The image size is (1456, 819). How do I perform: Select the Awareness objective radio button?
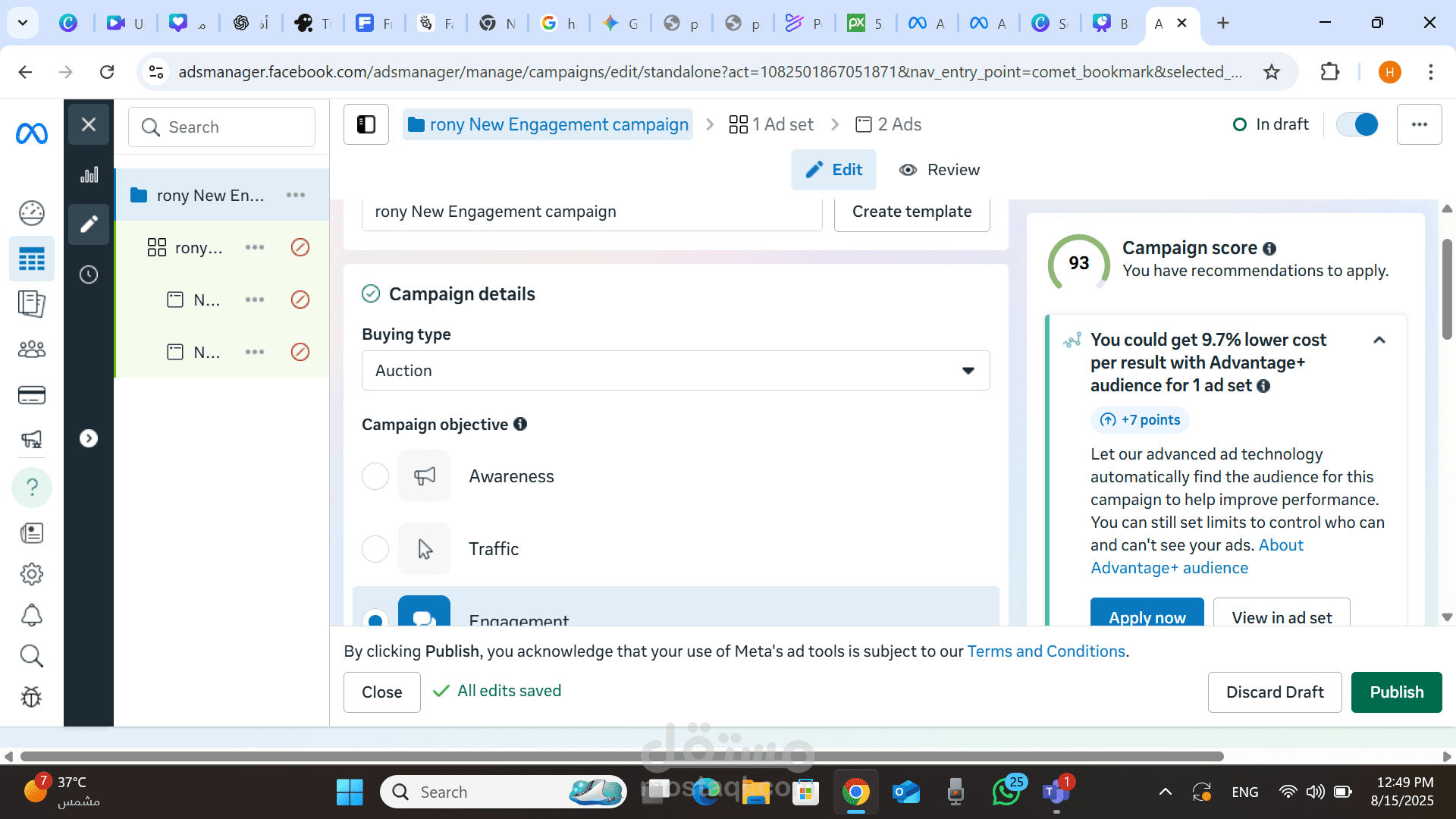[x=375, y=476]
